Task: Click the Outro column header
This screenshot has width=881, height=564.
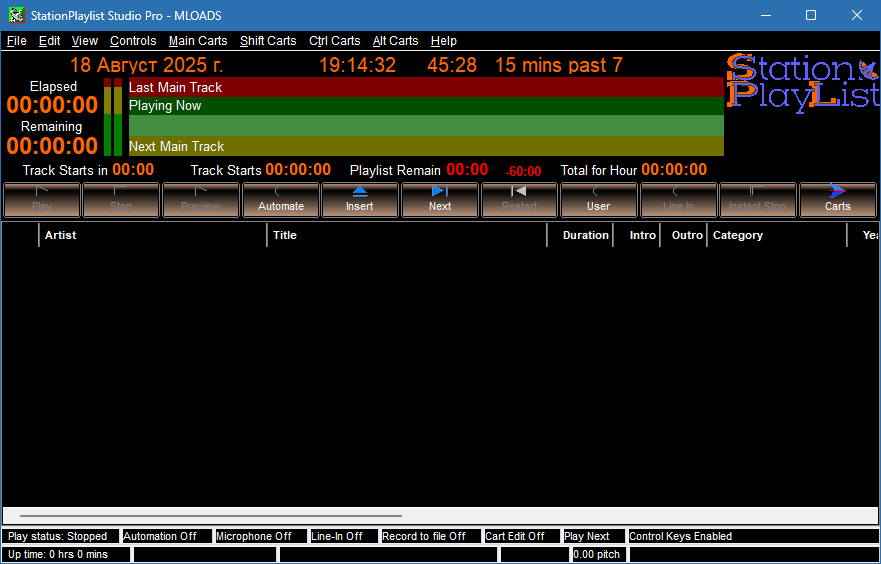Action: point(684,235)
